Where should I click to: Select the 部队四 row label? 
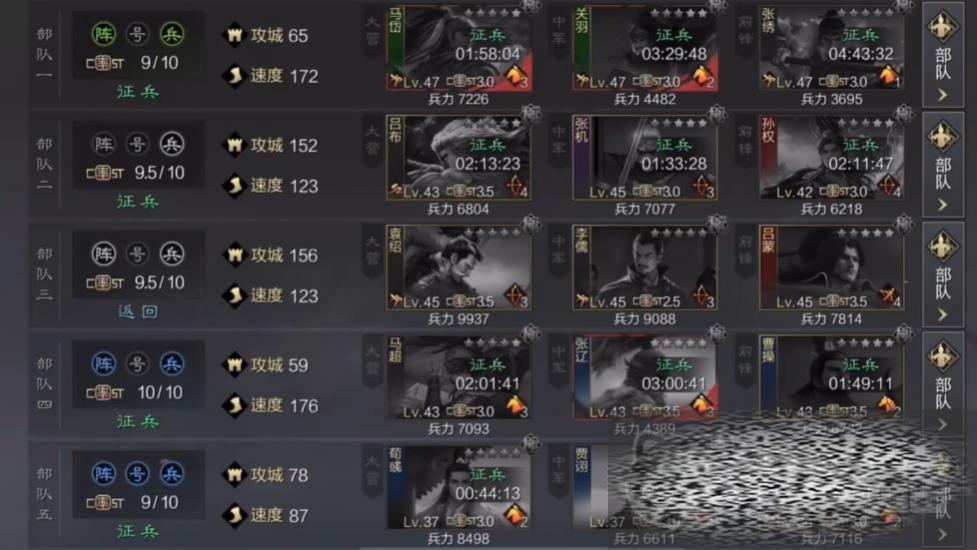44,384
